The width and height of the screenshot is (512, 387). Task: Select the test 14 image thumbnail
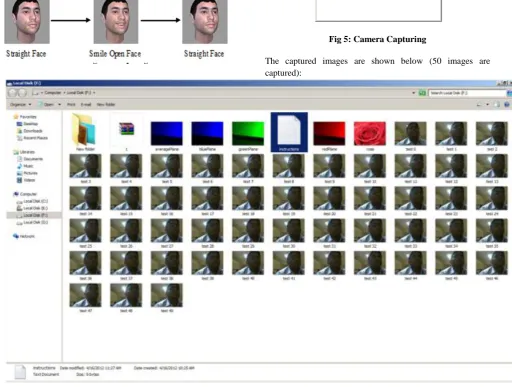(85, 198)
